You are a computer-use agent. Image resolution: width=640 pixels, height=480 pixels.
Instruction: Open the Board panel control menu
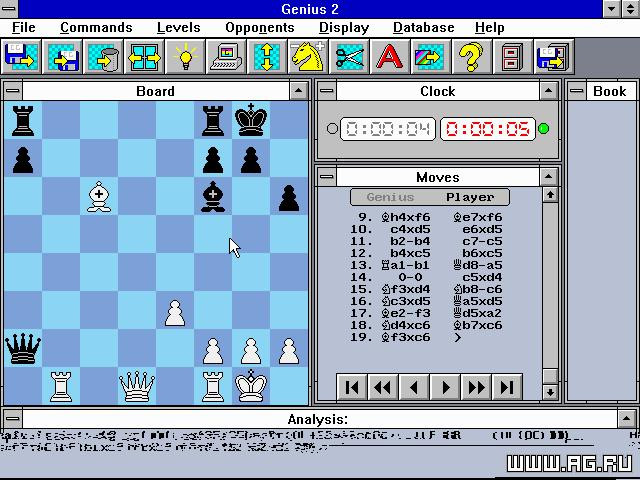[13, 91]
